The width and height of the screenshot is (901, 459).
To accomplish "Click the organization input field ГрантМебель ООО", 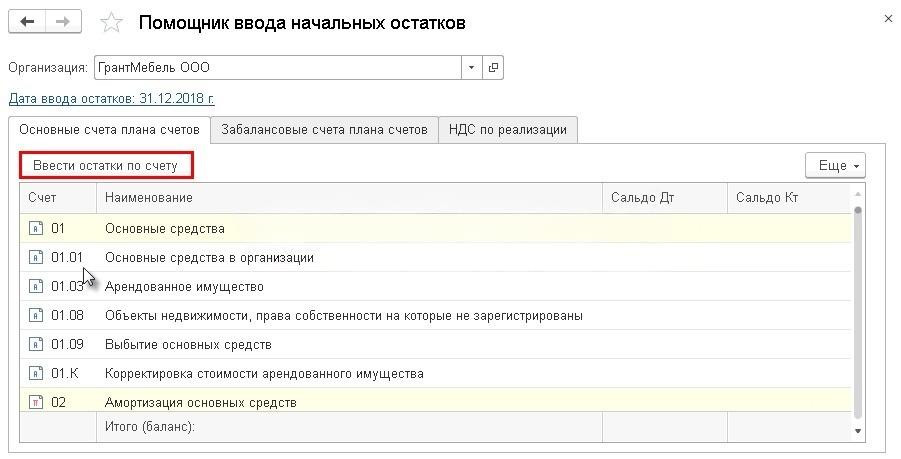I will 278,68.
